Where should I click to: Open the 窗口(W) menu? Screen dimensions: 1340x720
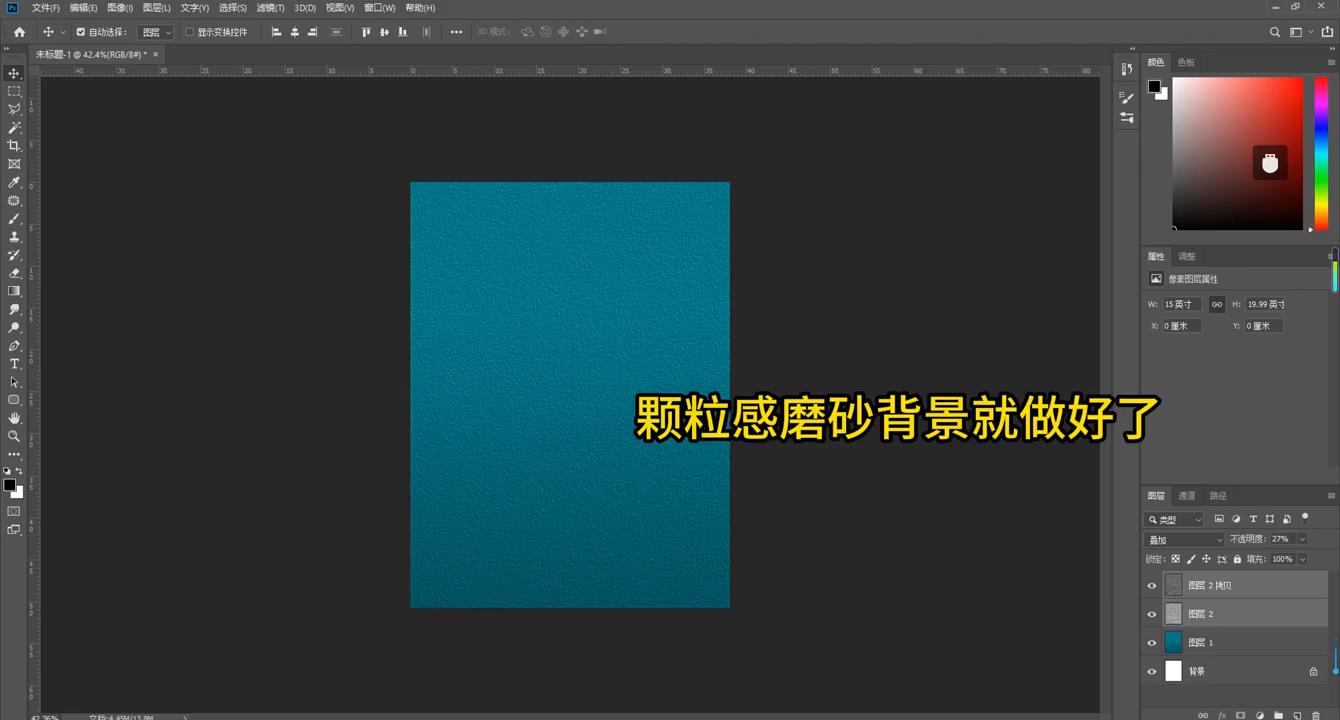coord(379,8)
